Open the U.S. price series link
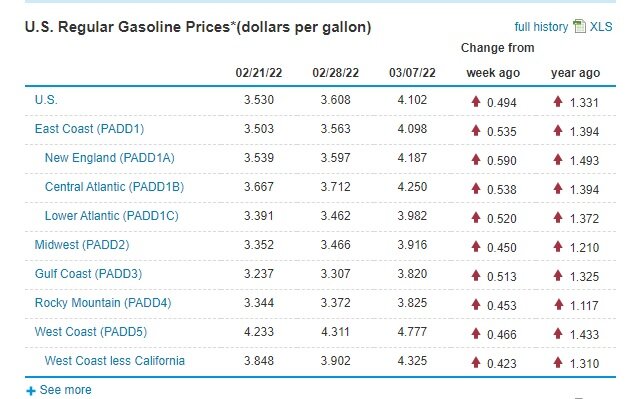This screenshot has height=399, width=631. point(46,100)
